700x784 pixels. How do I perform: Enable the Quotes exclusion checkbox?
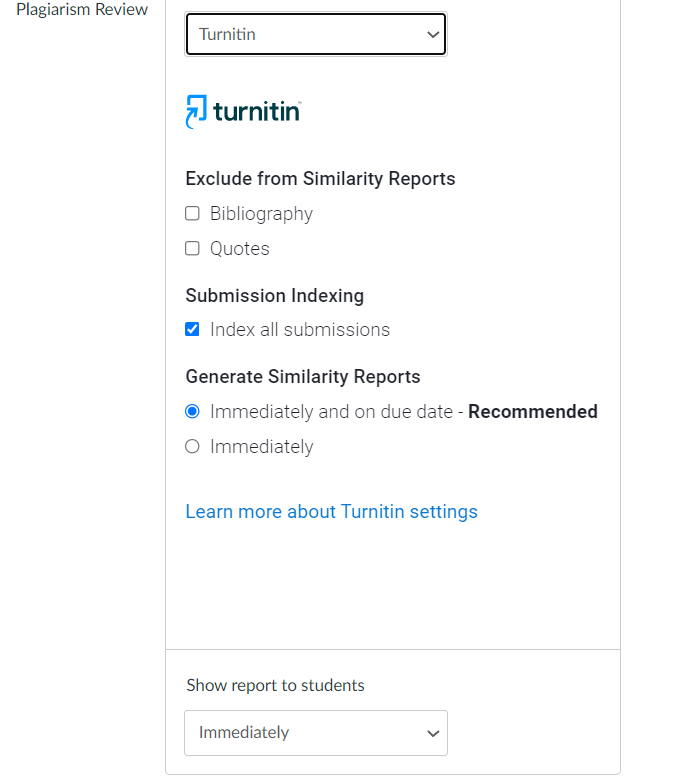[x=193, y=249]
